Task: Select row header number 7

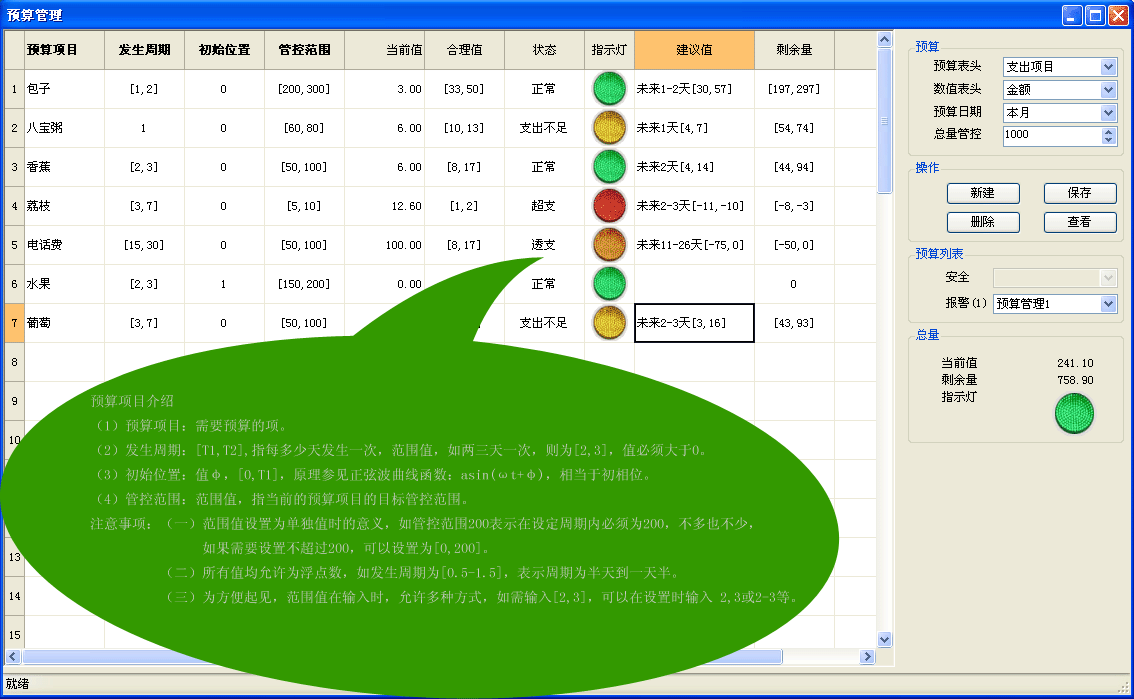Action: [14, 323]
